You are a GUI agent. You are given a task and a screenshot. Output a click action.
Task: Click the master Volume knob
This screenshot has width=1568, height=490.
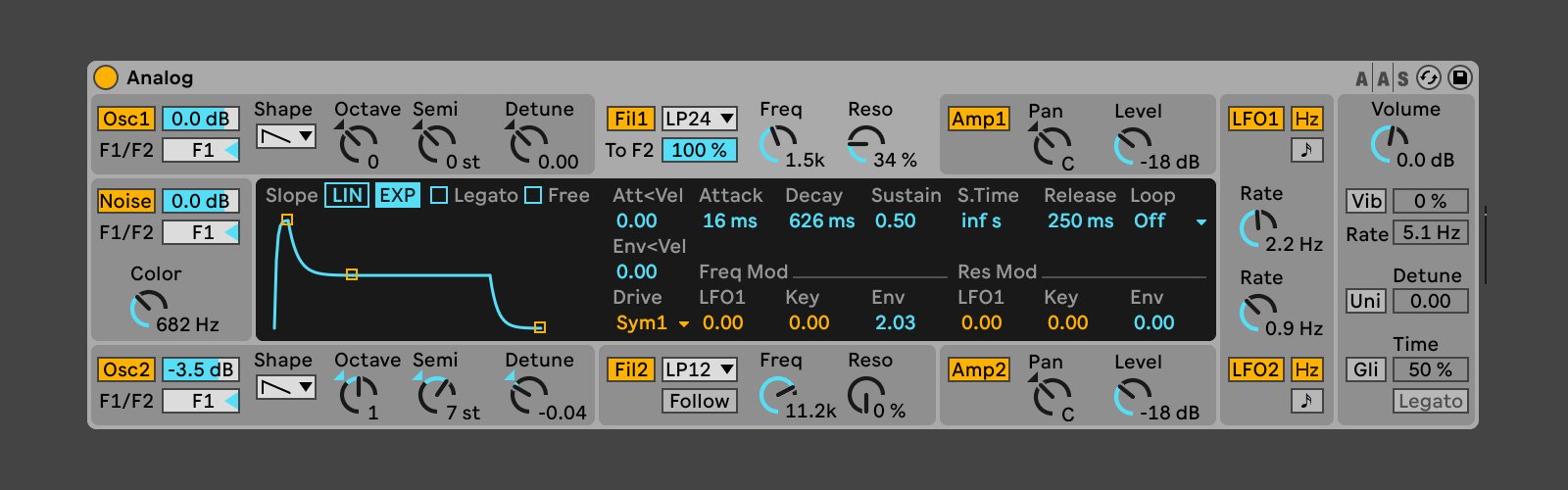click(1389, 144)
